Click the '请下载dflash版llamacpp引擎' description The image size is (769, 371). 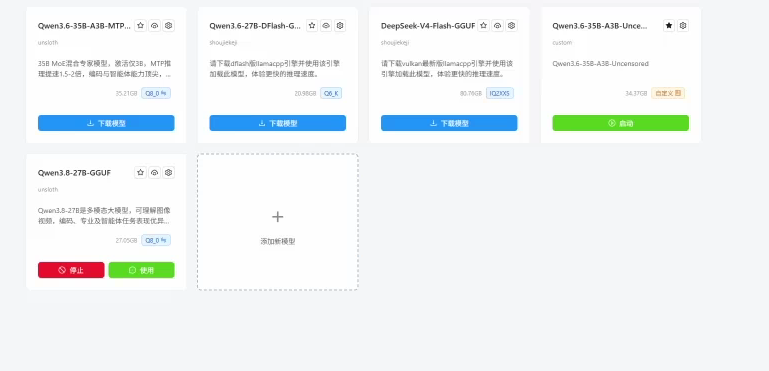tap(275, 69)
